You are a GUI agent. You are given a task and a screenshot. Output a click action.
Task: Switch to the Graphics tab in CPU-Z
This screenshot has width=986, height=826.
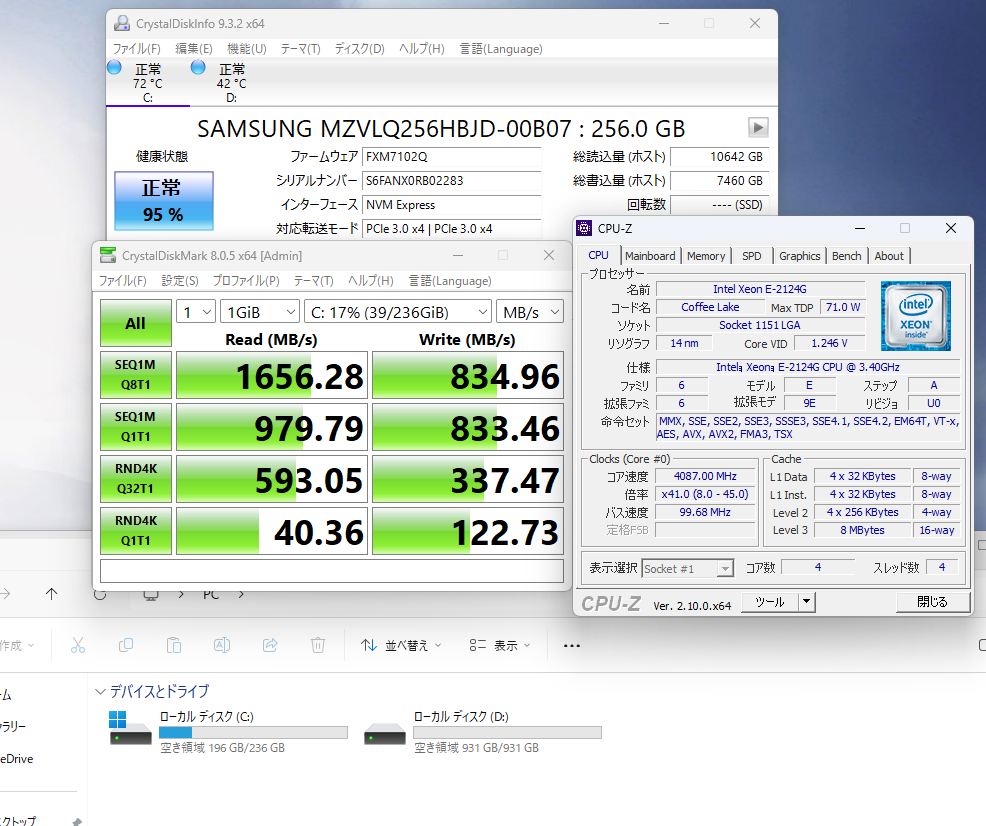(799, 256)
